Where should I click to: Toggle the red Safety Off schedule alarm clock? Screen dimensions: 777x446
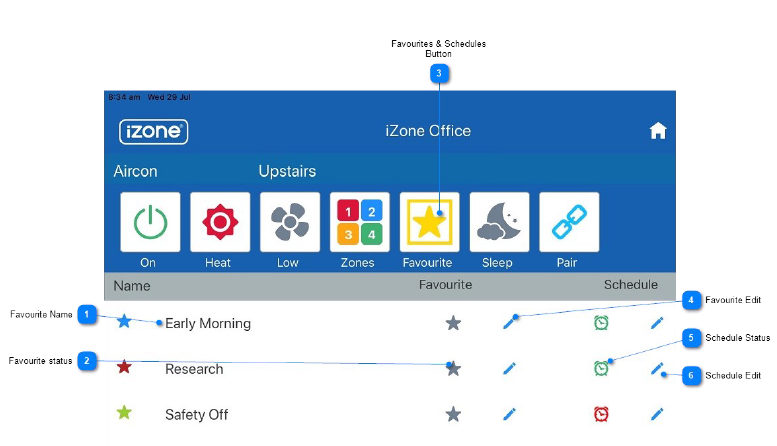[x=601, y=414]
